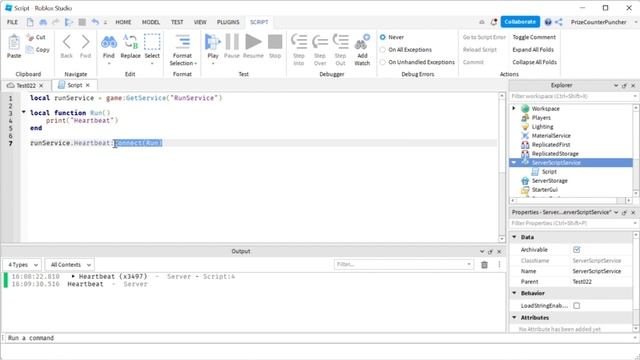Collapse the ServerScriptService tree node
The height and width of the screenshot is (360, 640).
[514, 162]
